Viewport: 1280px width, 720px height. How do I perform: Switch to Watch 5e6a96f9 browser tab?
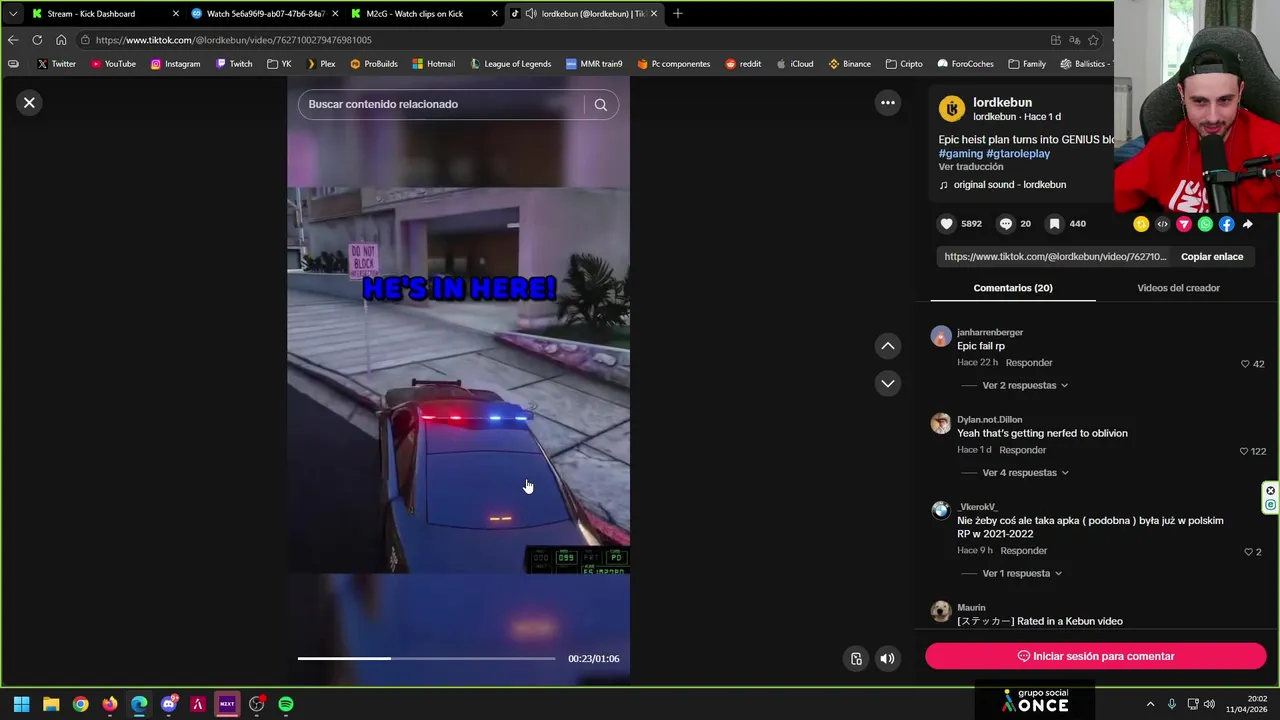pyautogui.click(x=264, y=14)
